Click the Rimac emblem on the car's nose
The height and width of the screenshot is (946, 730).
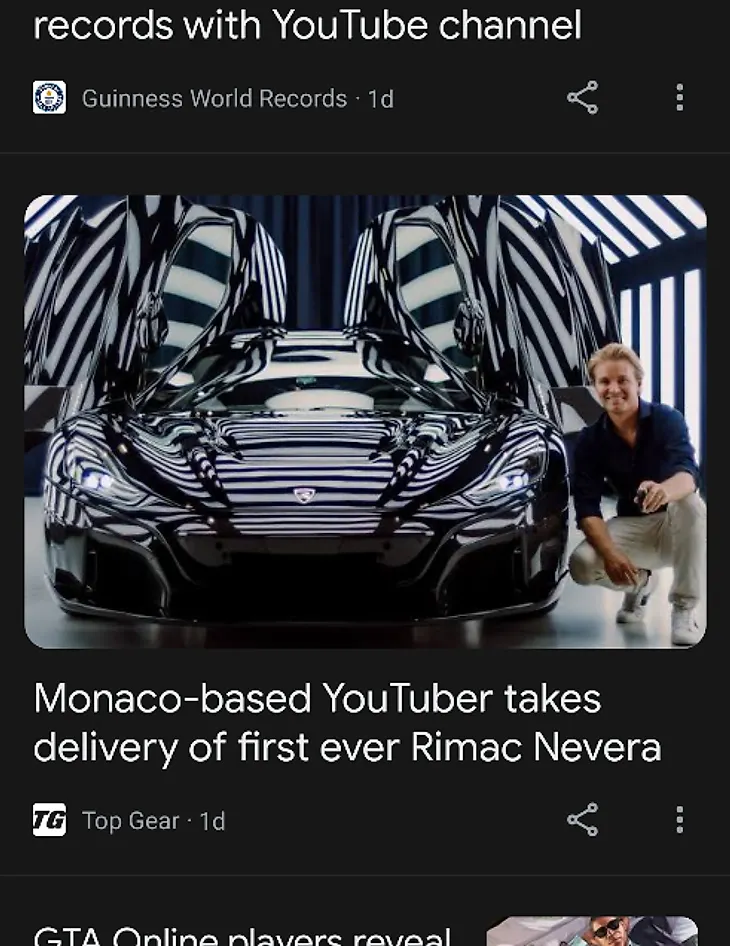click(305, 495)
